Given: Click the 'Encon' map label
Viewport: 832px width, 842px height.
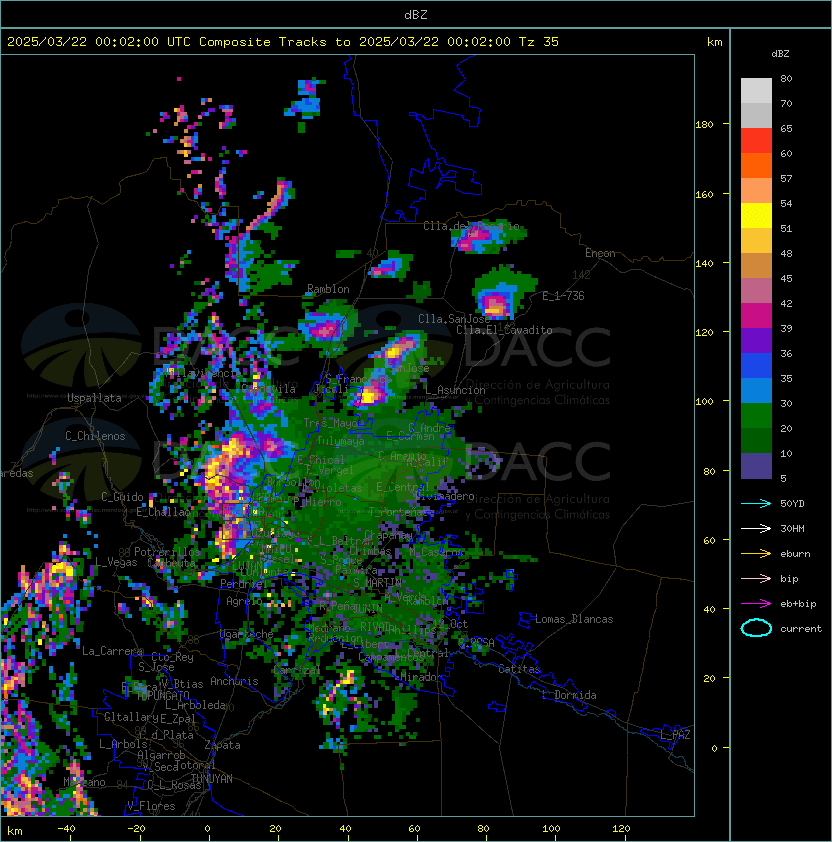Looking at the screenshot, I should 600,253.
